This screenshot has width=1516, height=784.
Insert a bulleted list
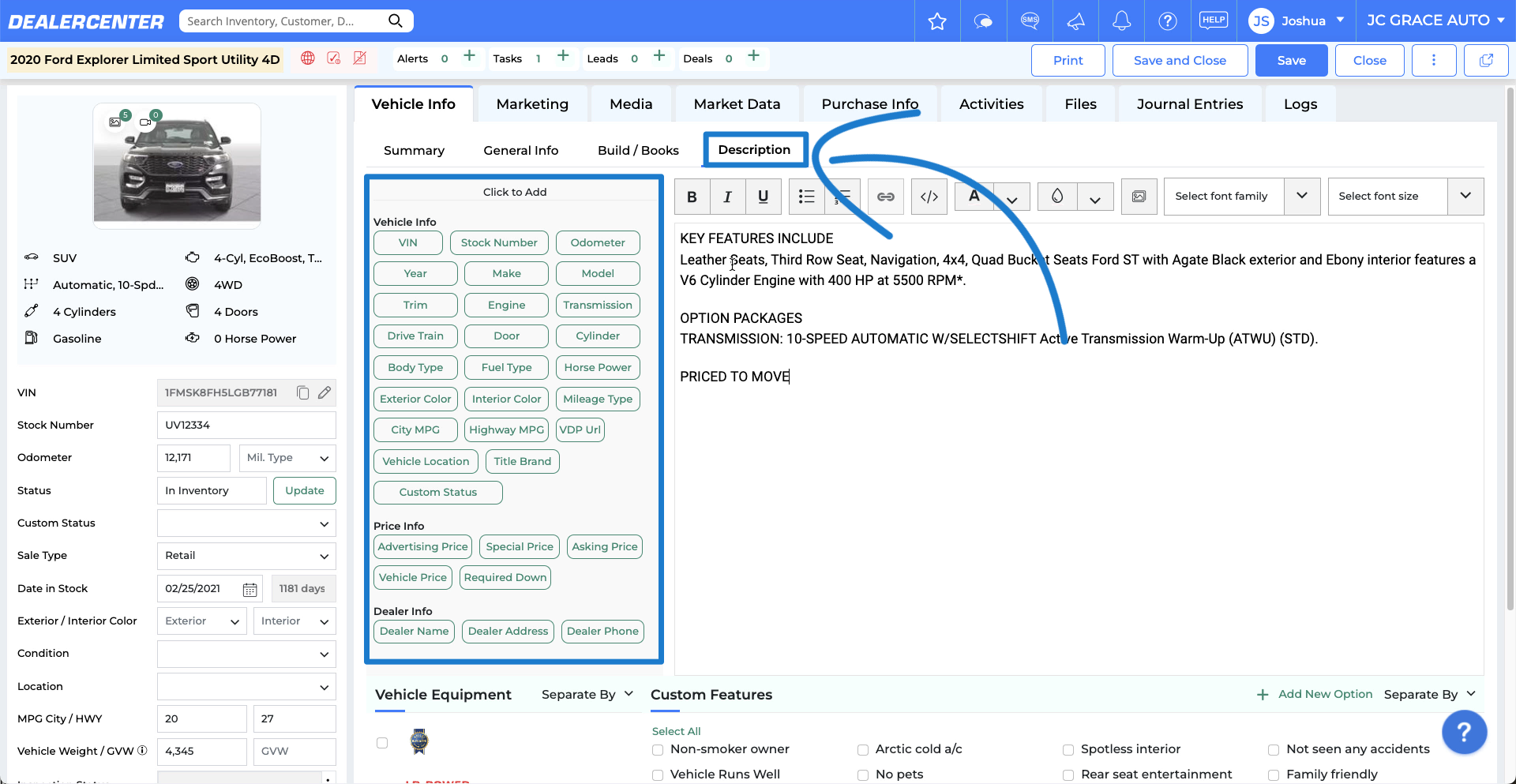[x=806, y=197]
